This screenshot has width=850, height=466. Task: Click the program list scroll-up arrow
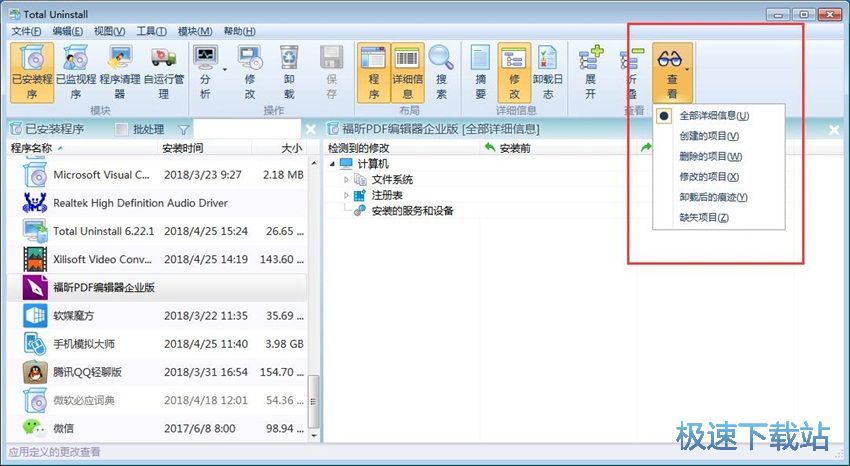click(x=313, y=163)
